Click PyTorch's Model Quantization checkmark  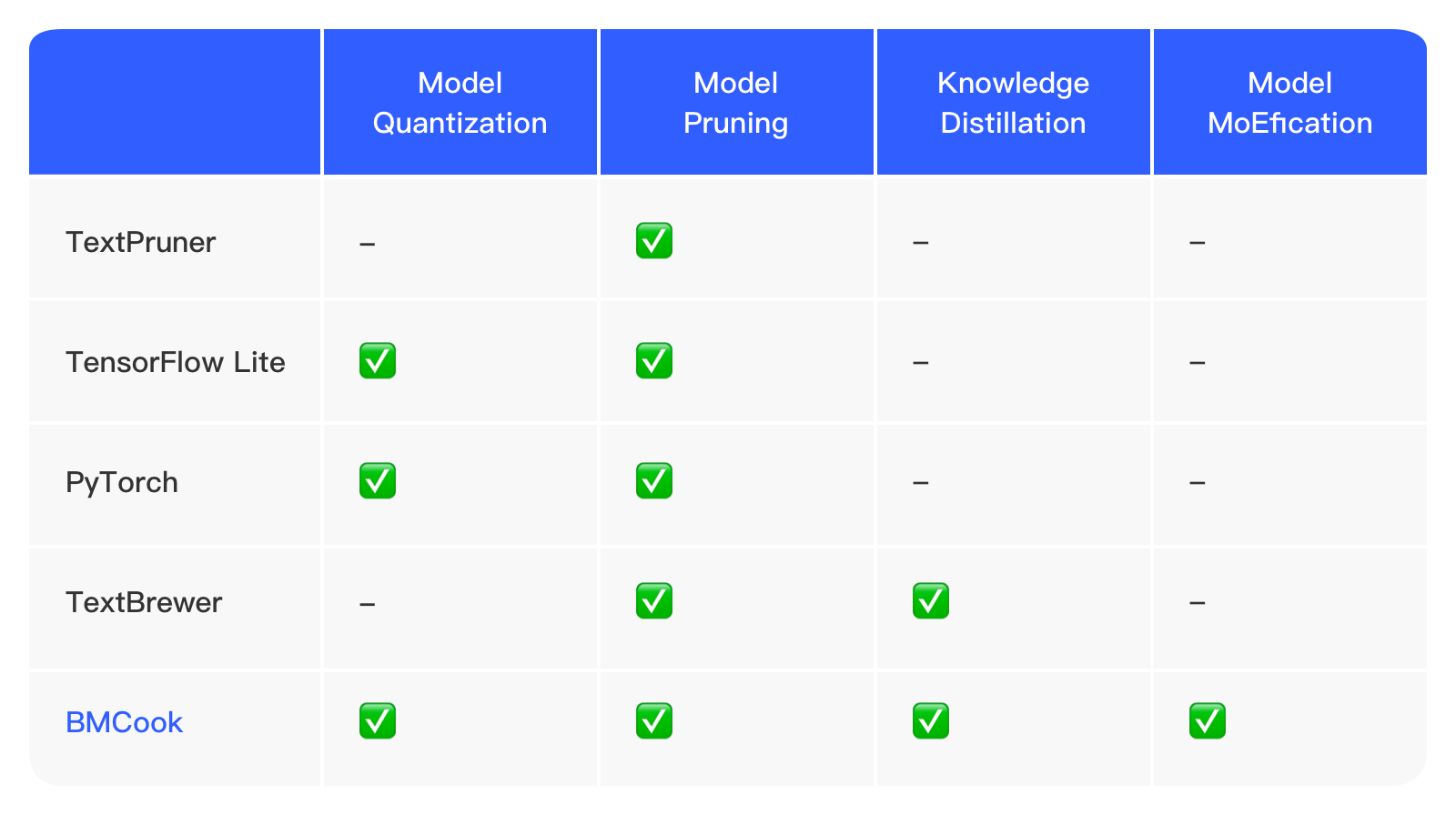click(x=378, y=481)
